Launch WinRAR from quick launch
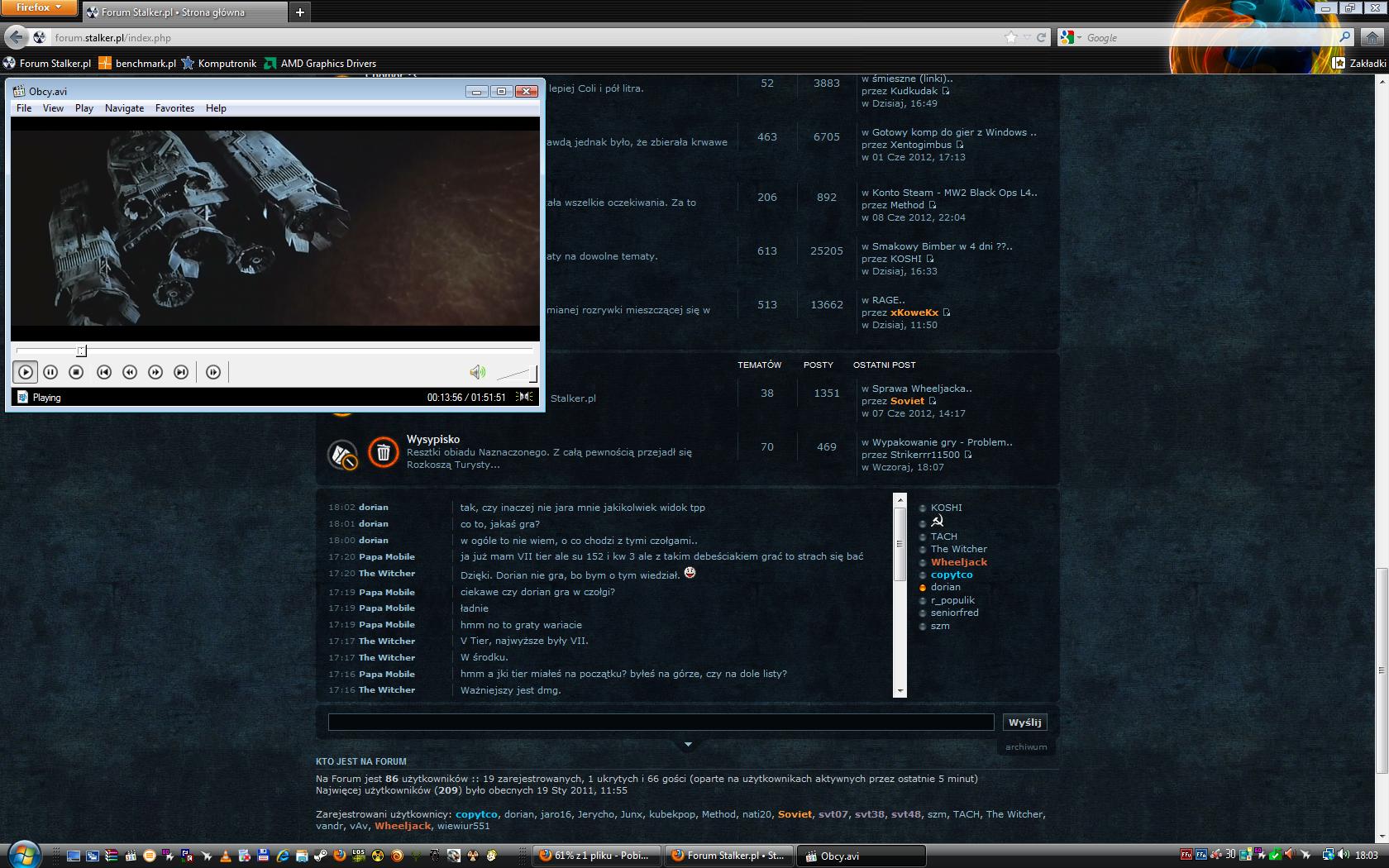The image size is (1389, 868). click(x=111, y=856)
